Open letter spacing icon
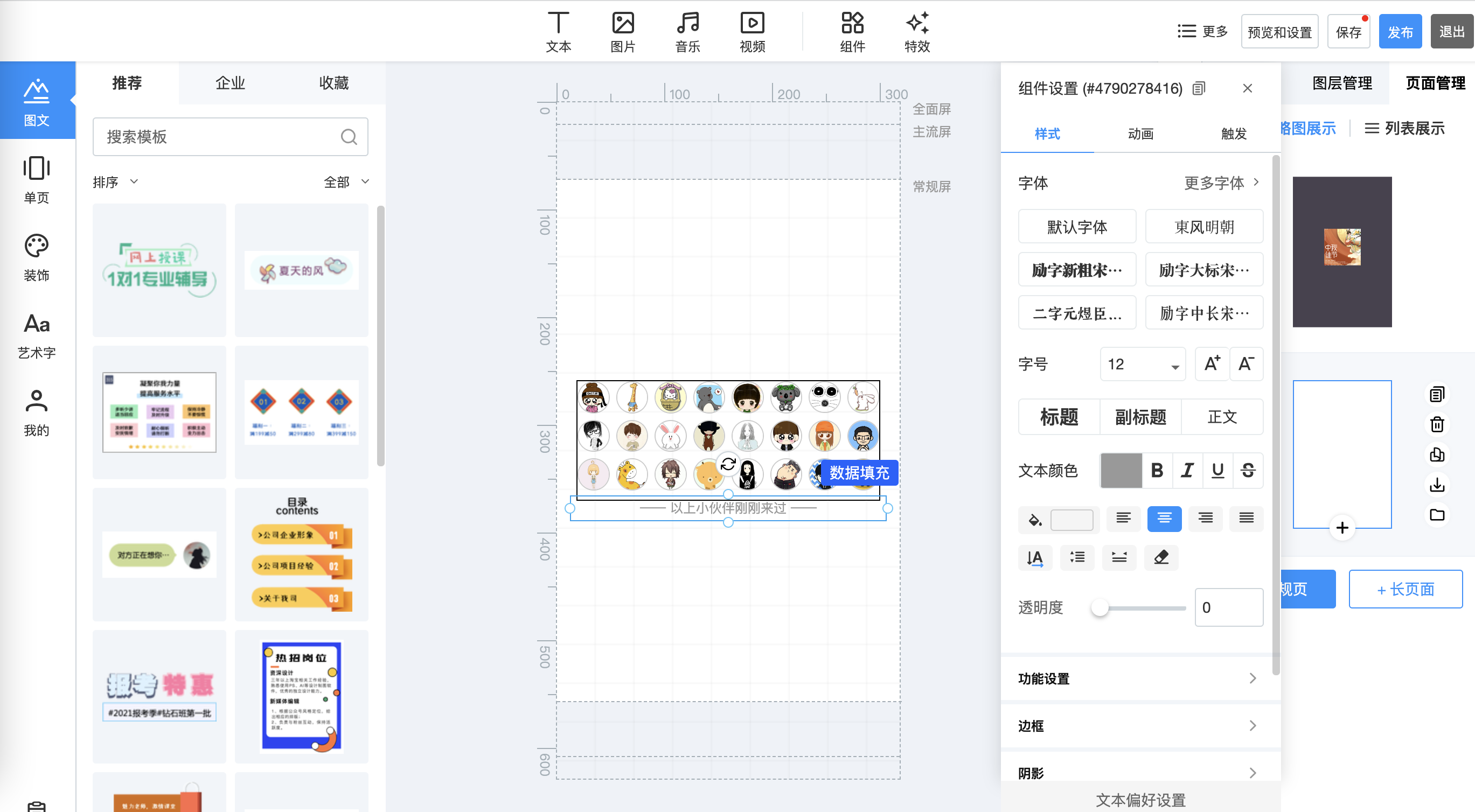Viewport: 1475px width, 812px height. point(1119,557)
